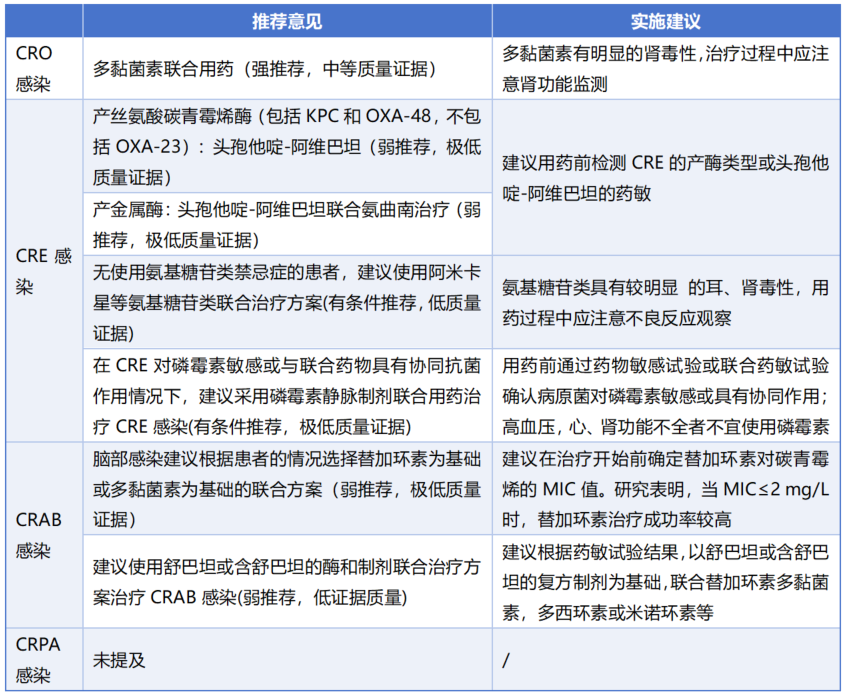
Task: Click the 建议使用舒巴坦 recommendation cell
Action: tap(286, 582)
